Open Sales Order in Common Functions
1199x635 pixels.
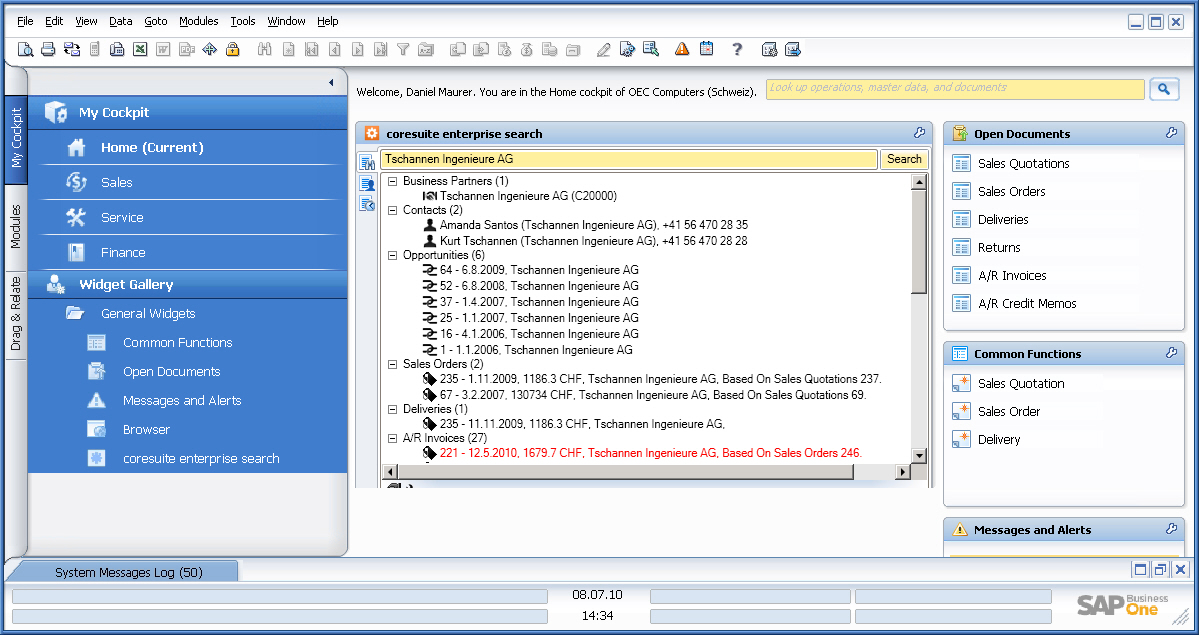tap(1009, 412)
